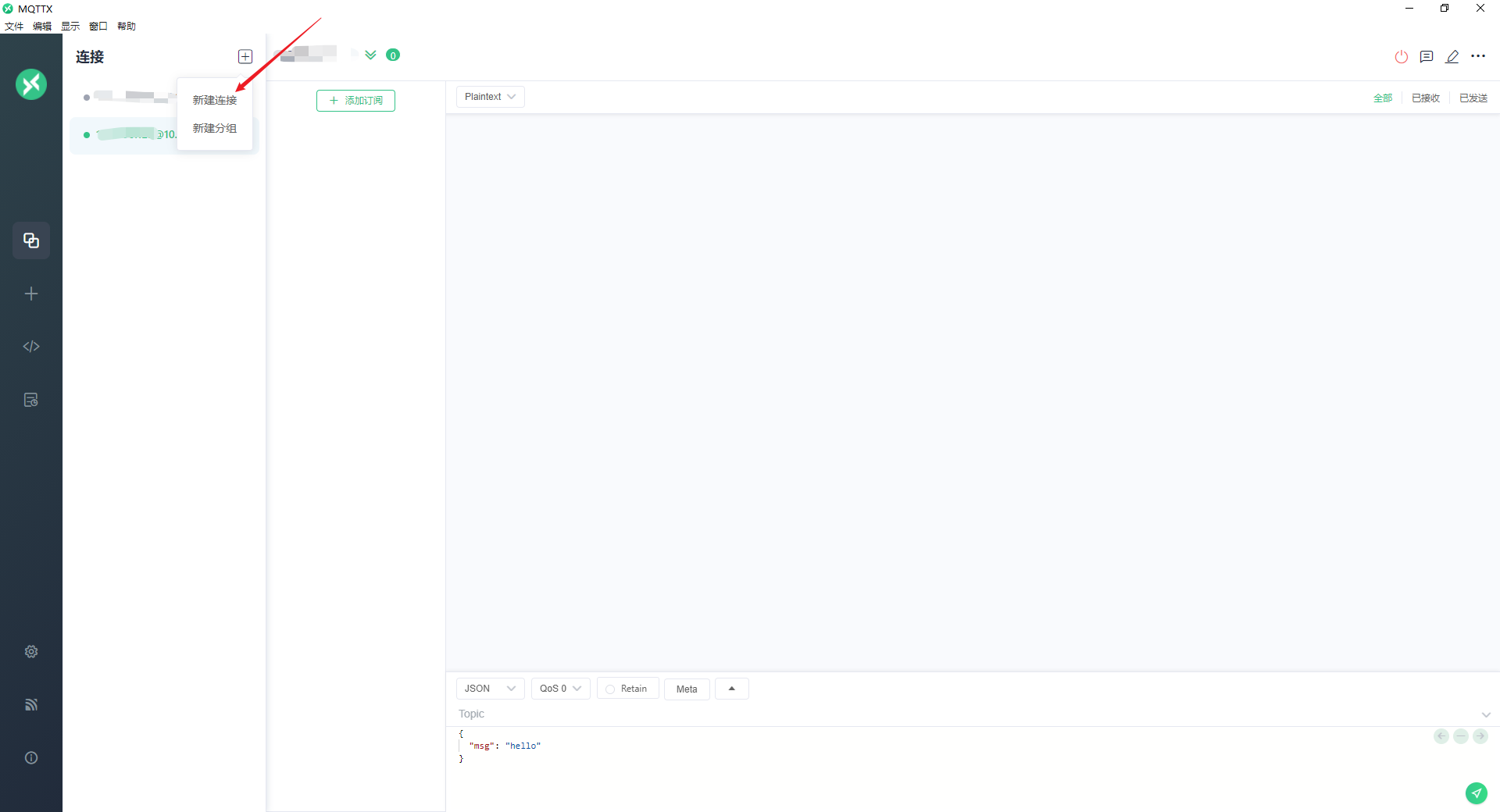Click the middle minus history button

tap(1461, 736)
